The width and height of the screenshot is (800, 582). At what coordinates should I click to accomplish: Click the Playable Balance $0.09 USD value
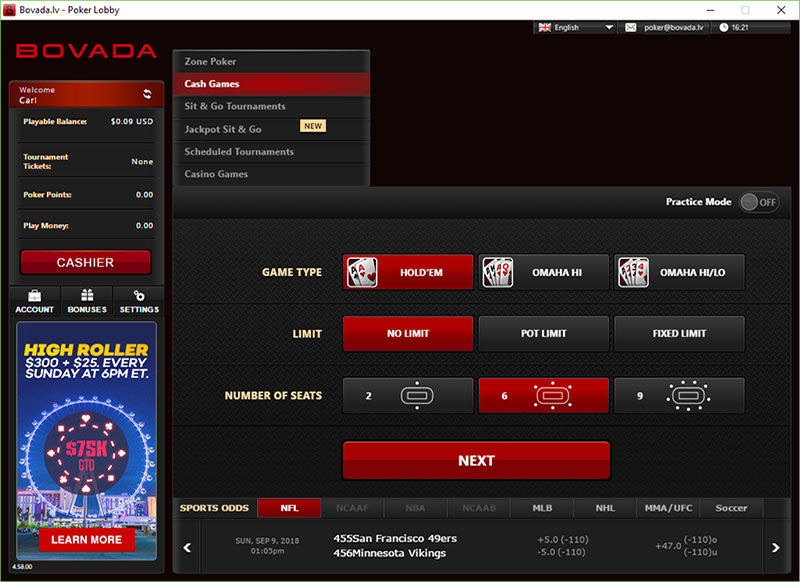[x=132, y=121]
